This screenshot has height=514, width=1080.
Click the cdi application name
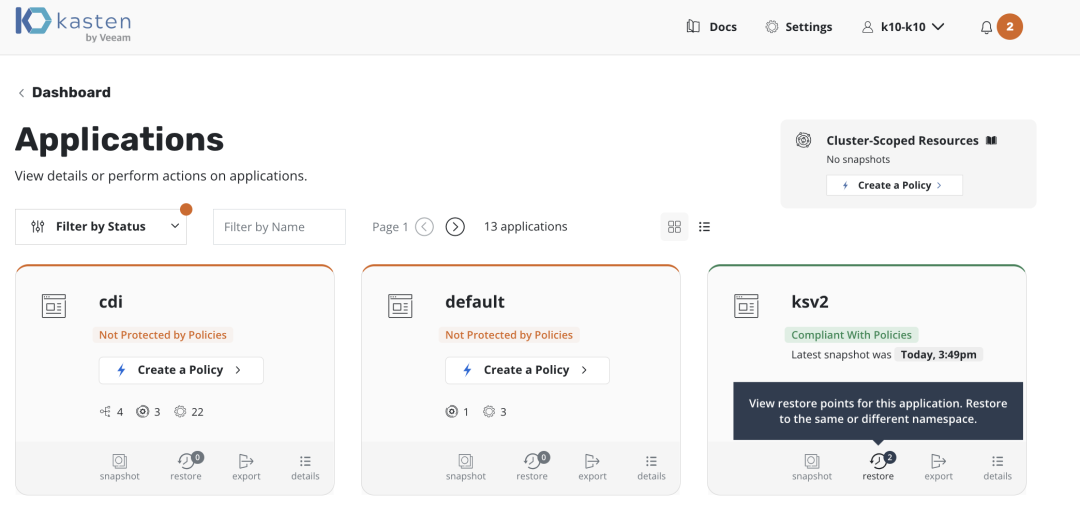point(111,302)
